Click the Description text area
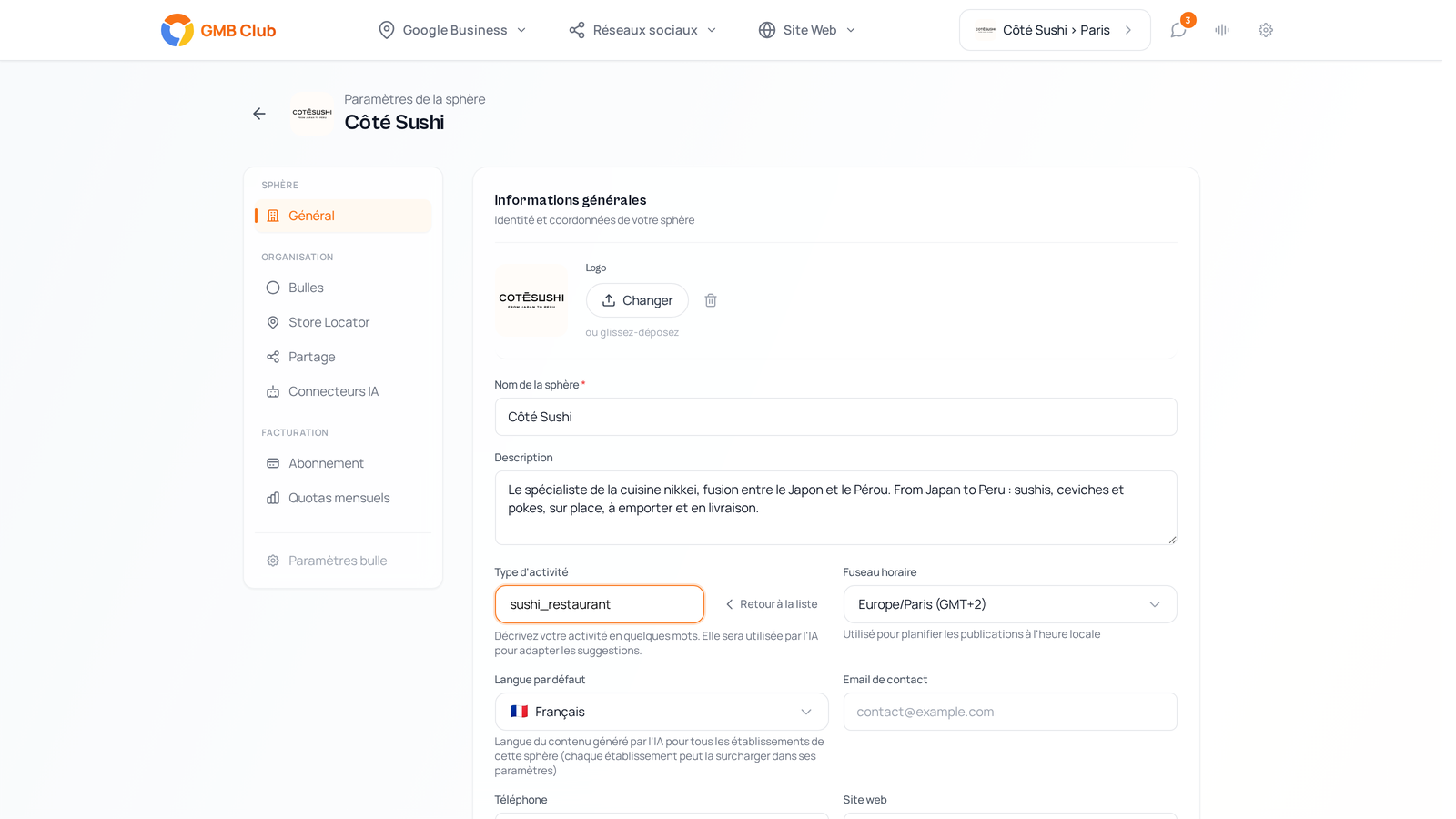This screenshot has width=1456, height=819. click(x=836, y=508)
